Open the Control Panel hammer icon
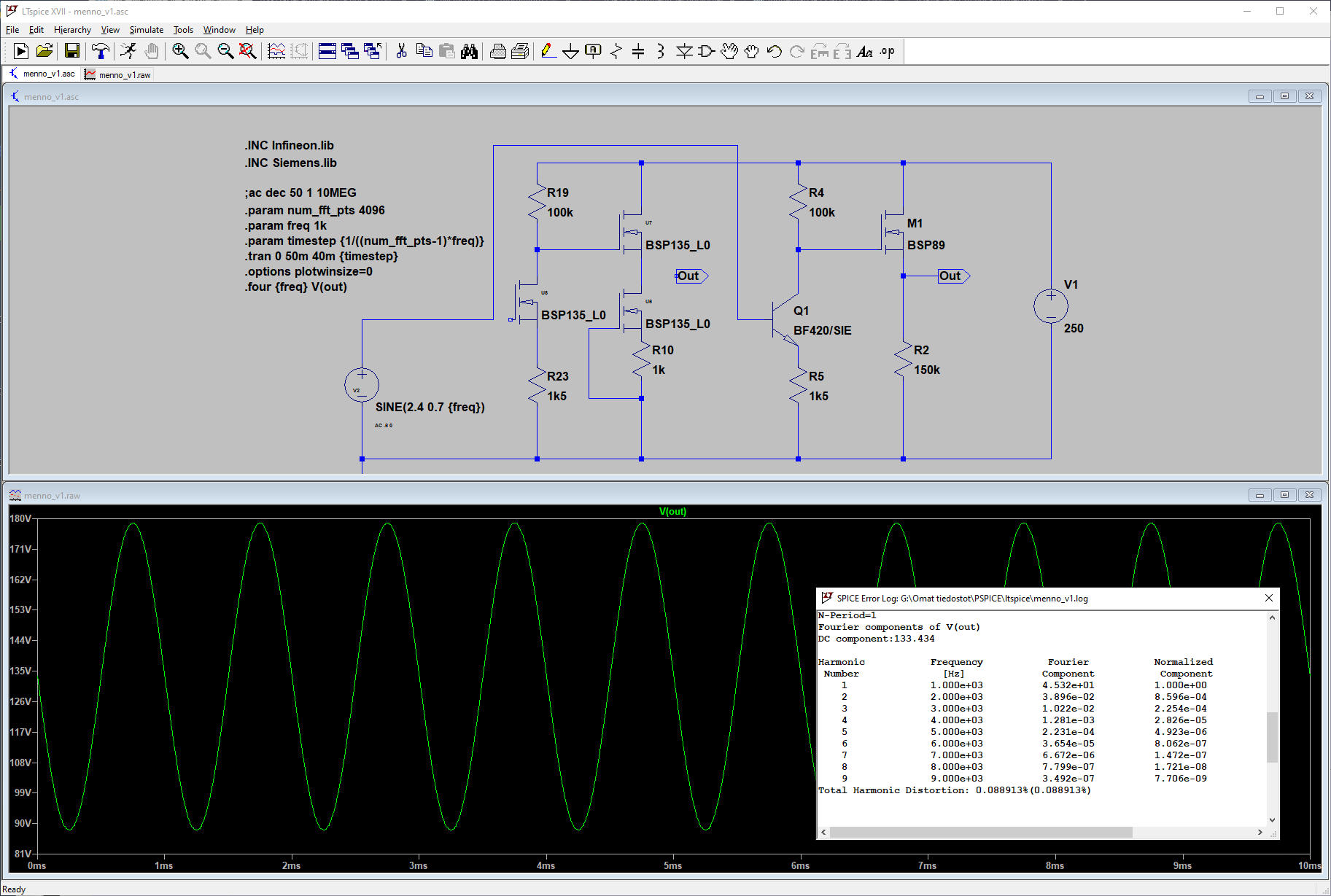 click(x=101, y=51)
